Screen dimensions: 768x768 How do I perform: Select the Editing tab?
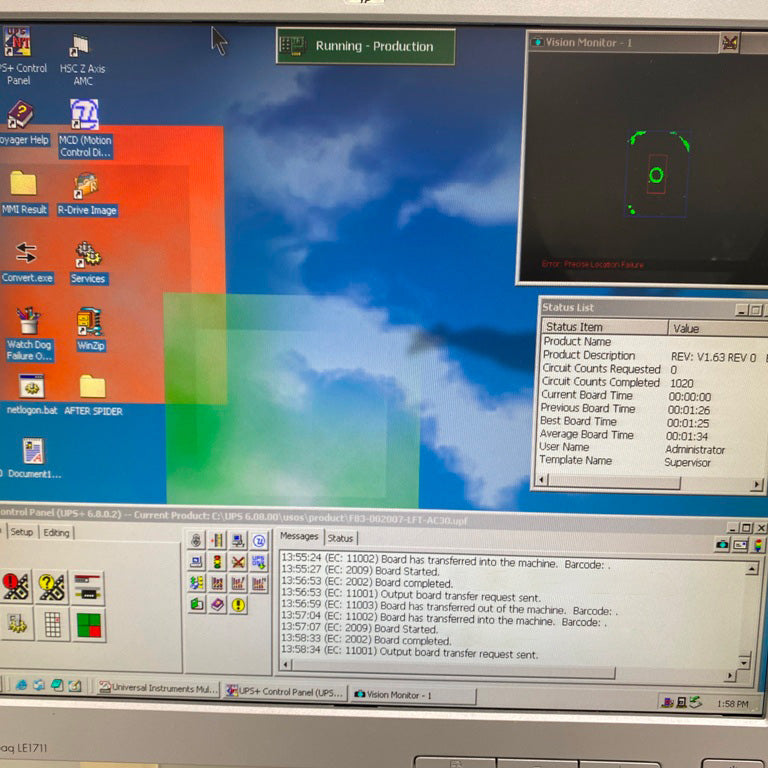(x=56, y=532)
